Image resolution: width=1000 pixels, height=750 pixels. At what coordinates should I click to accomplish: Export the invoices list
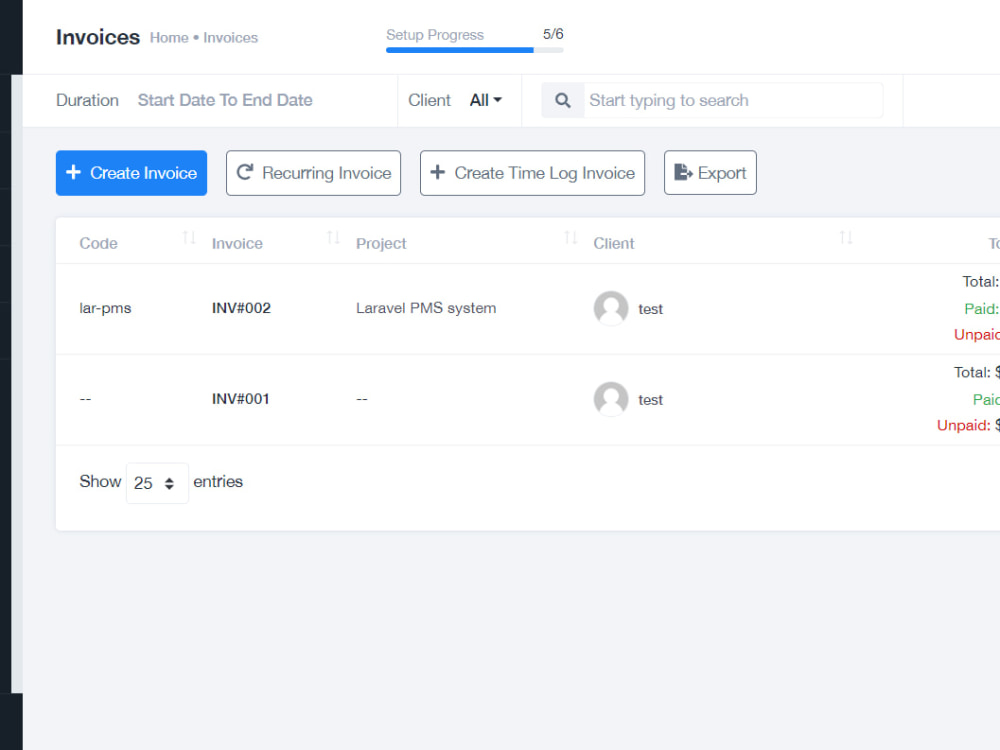point(710,173)
